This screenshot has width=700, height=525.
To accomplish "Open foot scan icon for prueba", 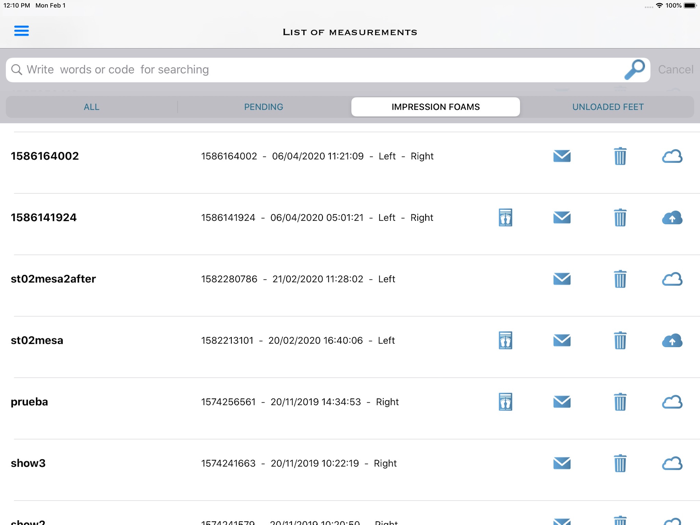I will 505,402.
